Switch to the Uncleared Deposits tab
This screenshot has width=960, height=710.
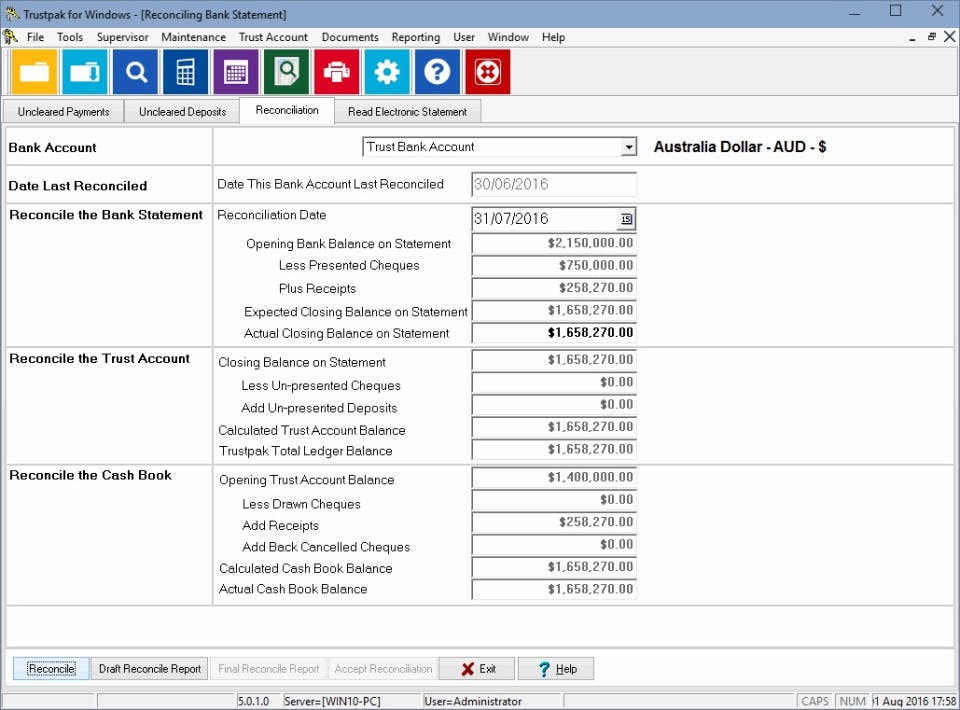[x=182, y=112]
